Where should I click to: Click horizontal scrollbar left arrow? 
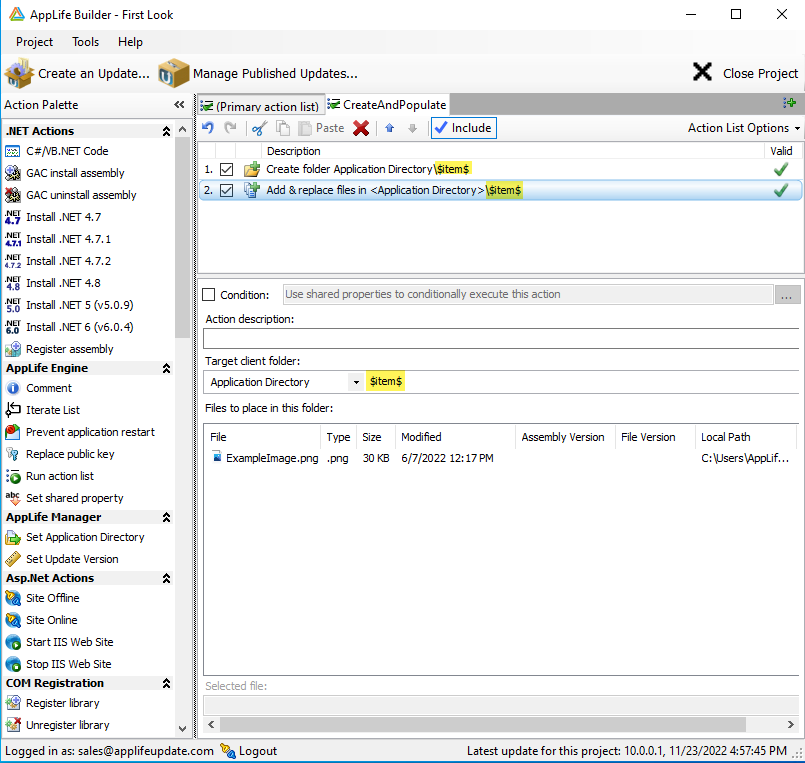[211, 724]
